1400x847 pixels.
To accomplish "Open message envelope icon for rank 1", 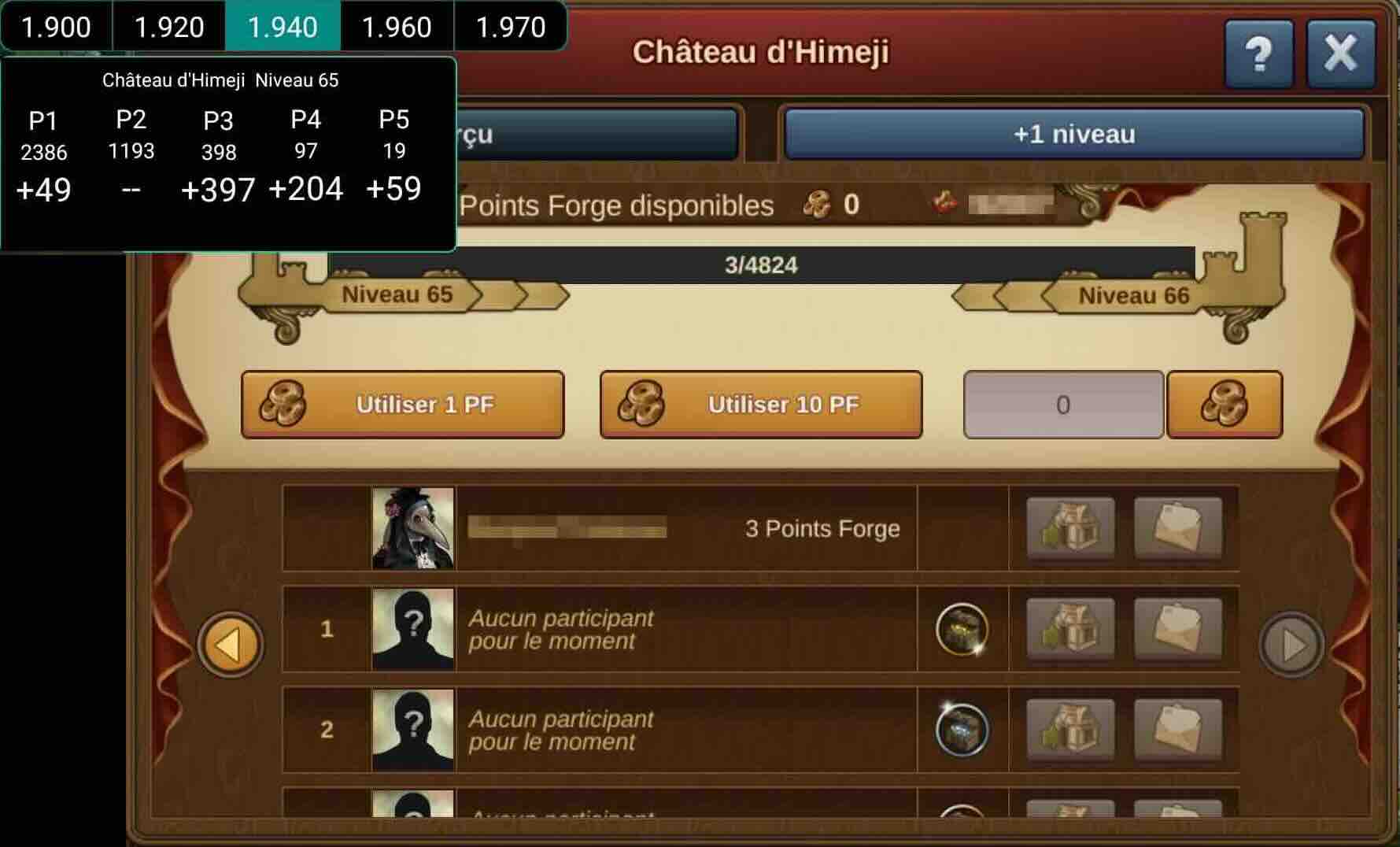I will coord(1177,629).
